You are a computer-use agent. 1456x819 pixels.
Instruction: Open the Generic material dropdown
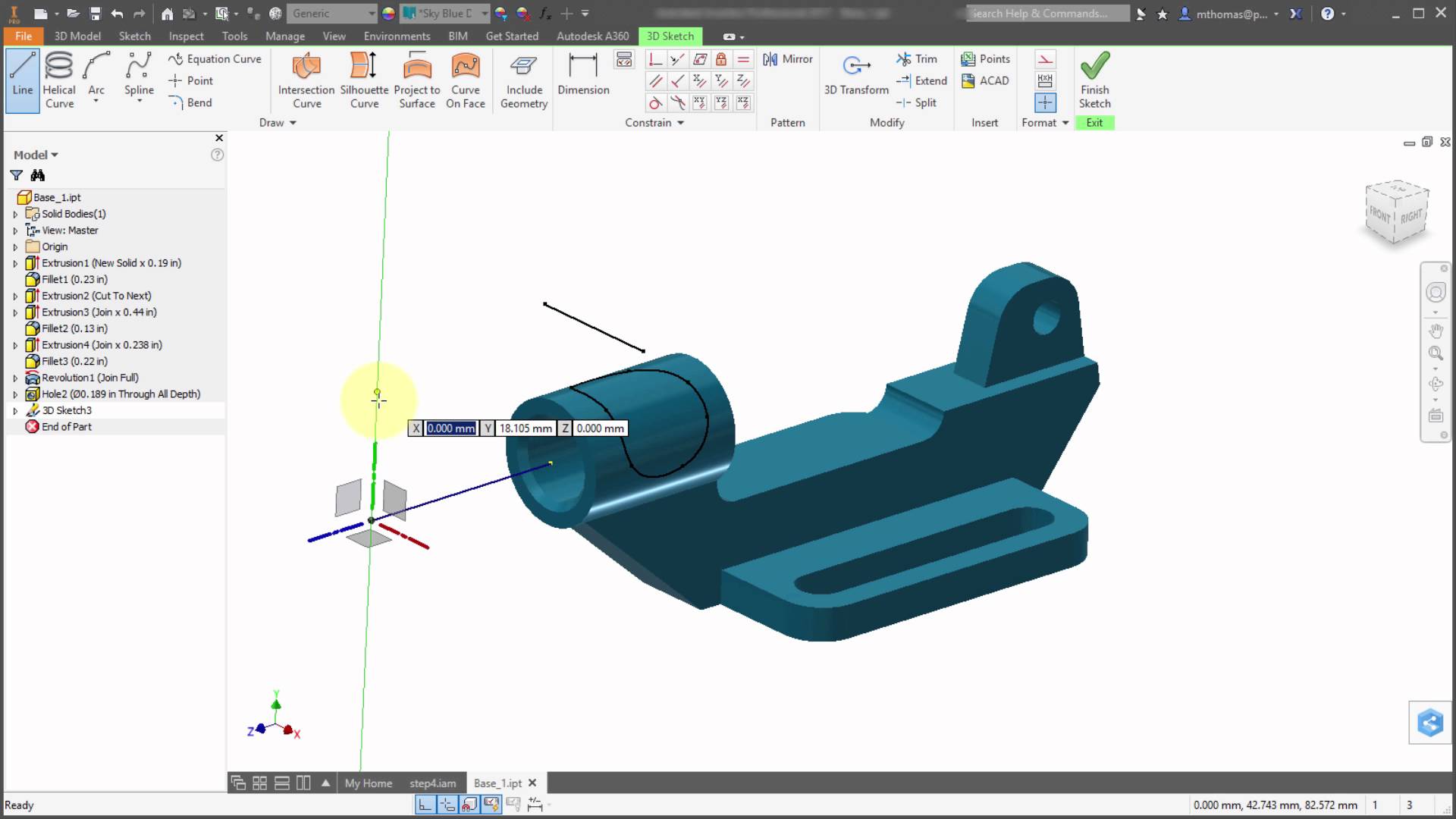coord(371,13)
